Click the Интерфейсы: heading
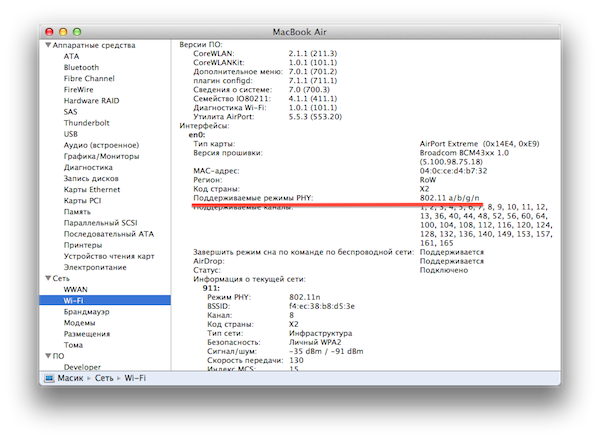 (204, 125)
